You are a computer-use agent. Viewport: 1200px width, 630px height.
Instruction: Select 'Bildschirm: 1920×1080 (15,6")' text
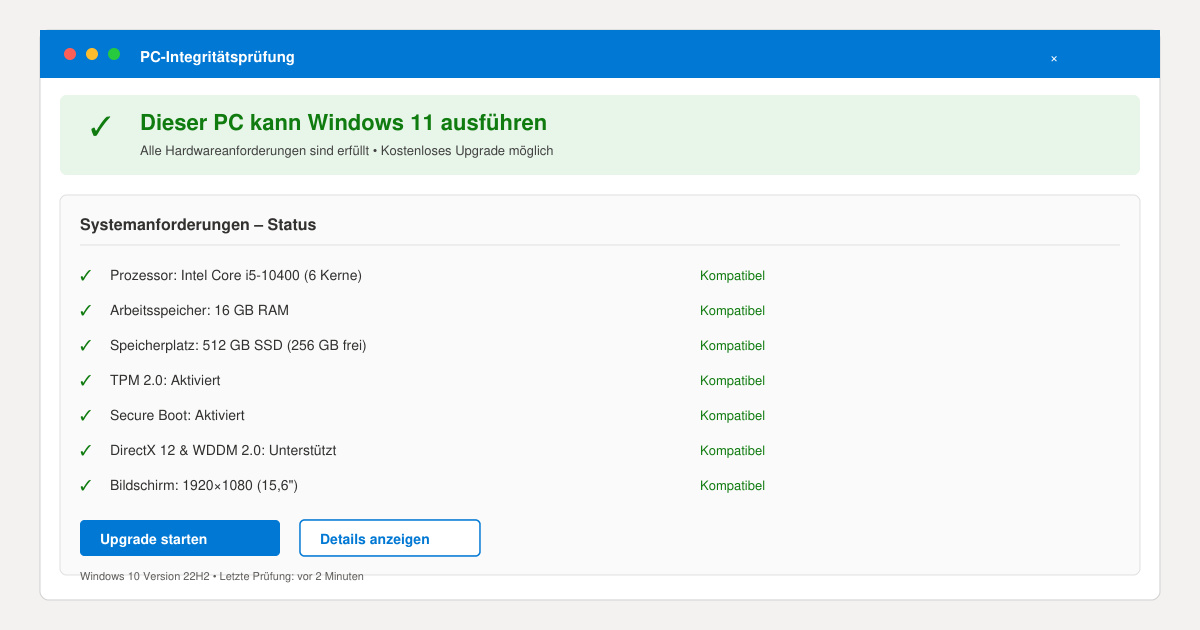pos(204,485)
